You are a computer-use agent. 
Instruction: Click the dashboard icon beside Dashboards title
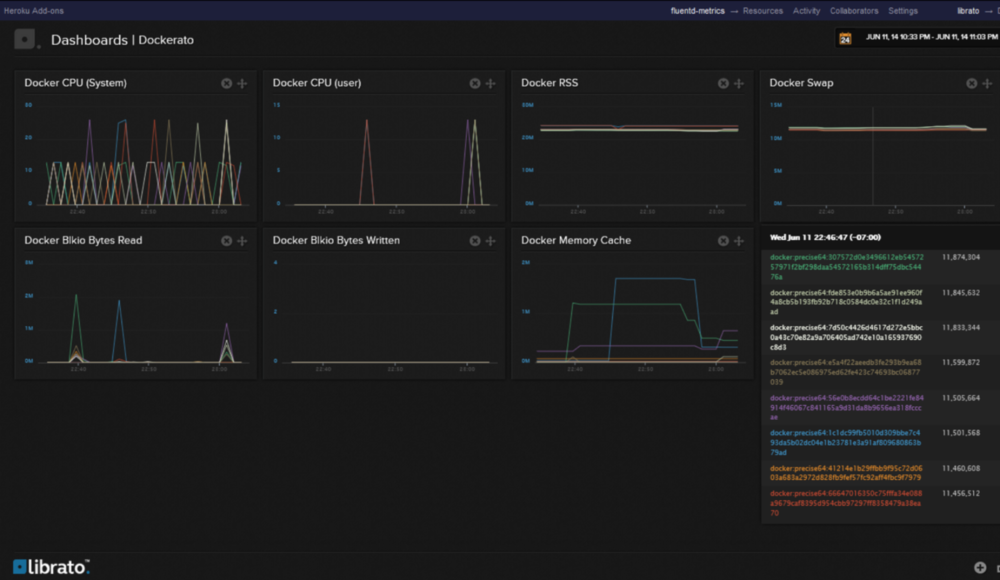pos(25,40)
